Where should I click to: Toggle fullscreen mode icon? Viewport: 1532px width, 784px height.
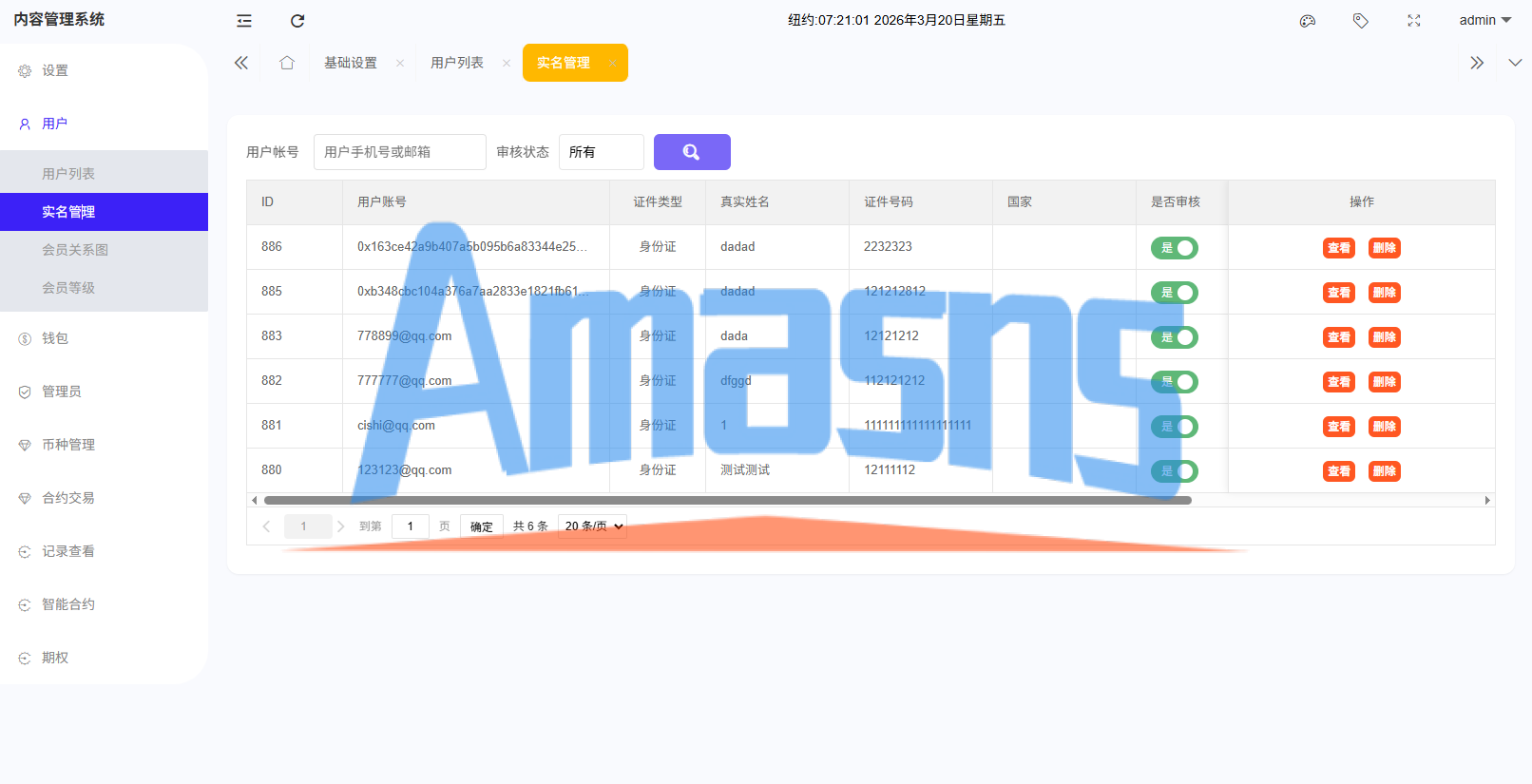(1414, 20)
